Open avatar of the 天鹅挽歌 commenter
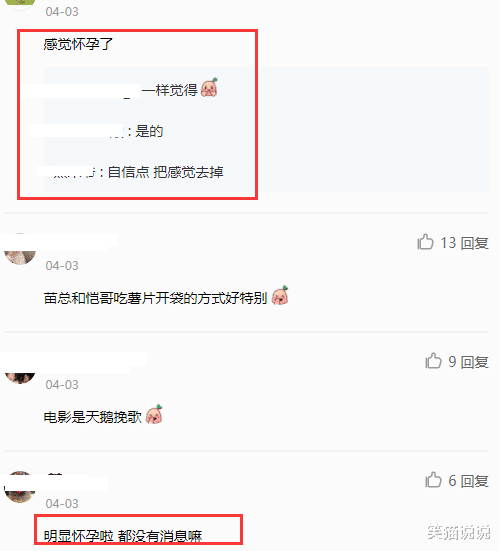This screenshot has height=551, width=499. pyautogui.click(x=20, y=377)
